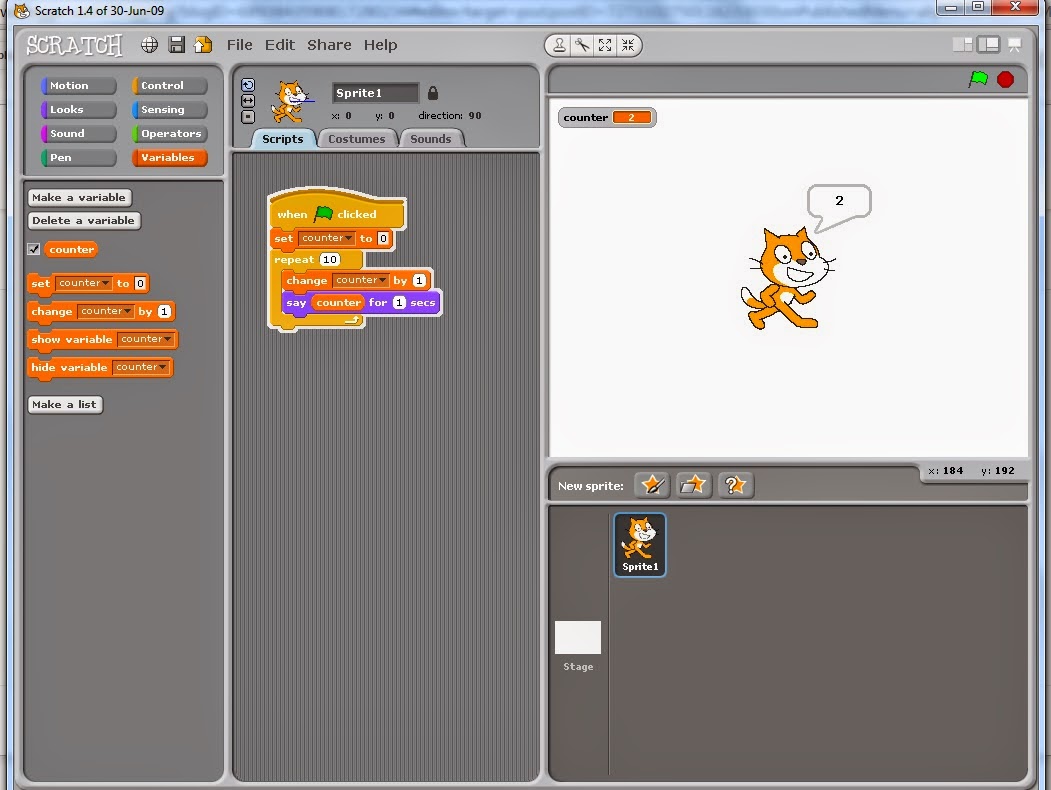Click the repeat count field showing 10
The image size is (1051, 790).
coord(330,259)
